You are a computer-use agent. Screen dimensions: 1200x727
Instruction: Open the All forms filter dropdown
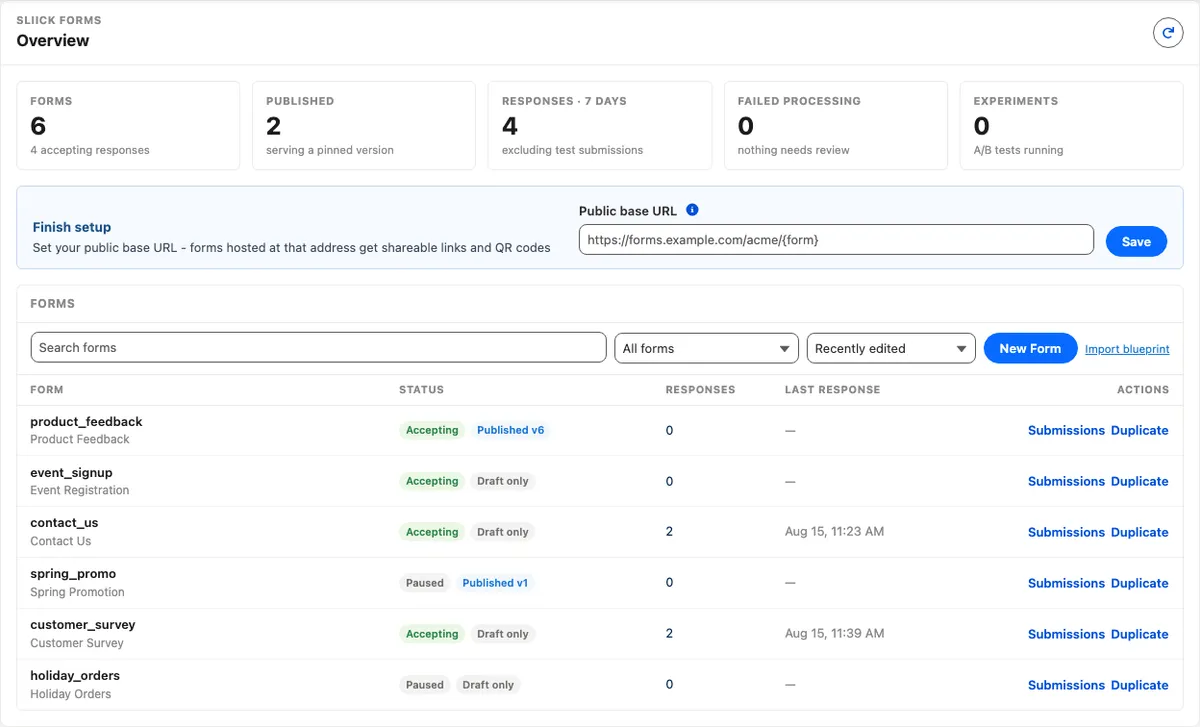(x=706, y=348)
